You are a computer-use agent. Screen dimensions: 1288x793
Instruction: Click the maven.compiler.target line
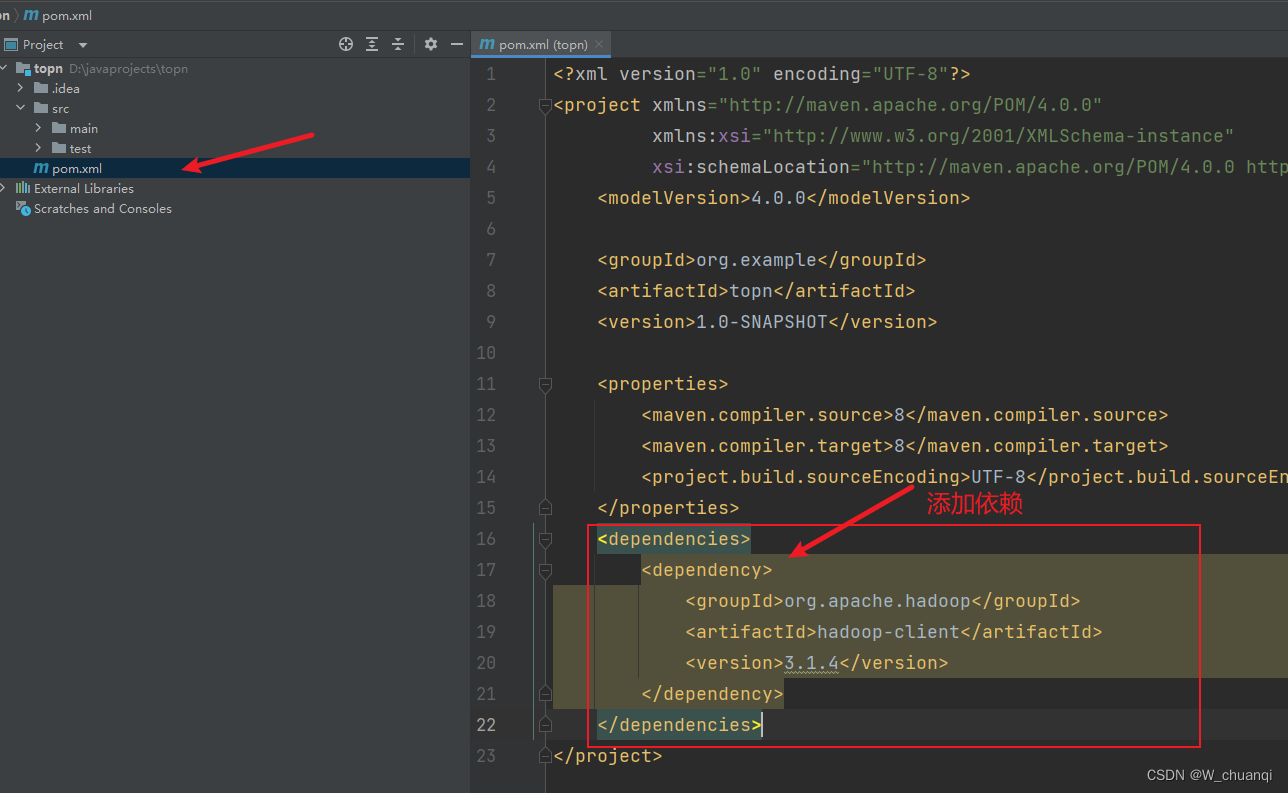coord(904,446)
